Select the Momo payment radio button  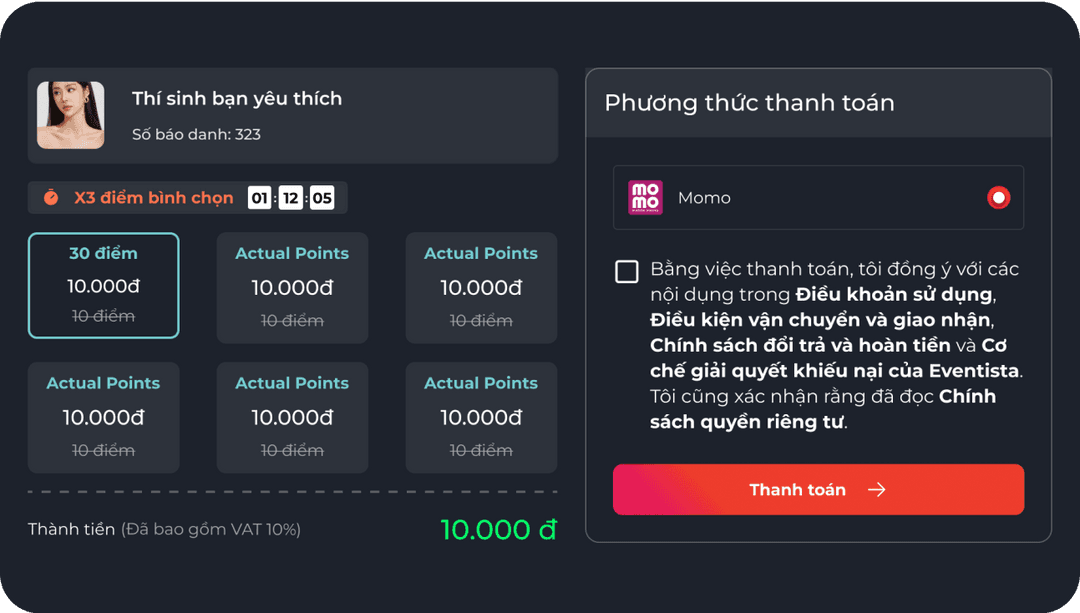[998, 198]
